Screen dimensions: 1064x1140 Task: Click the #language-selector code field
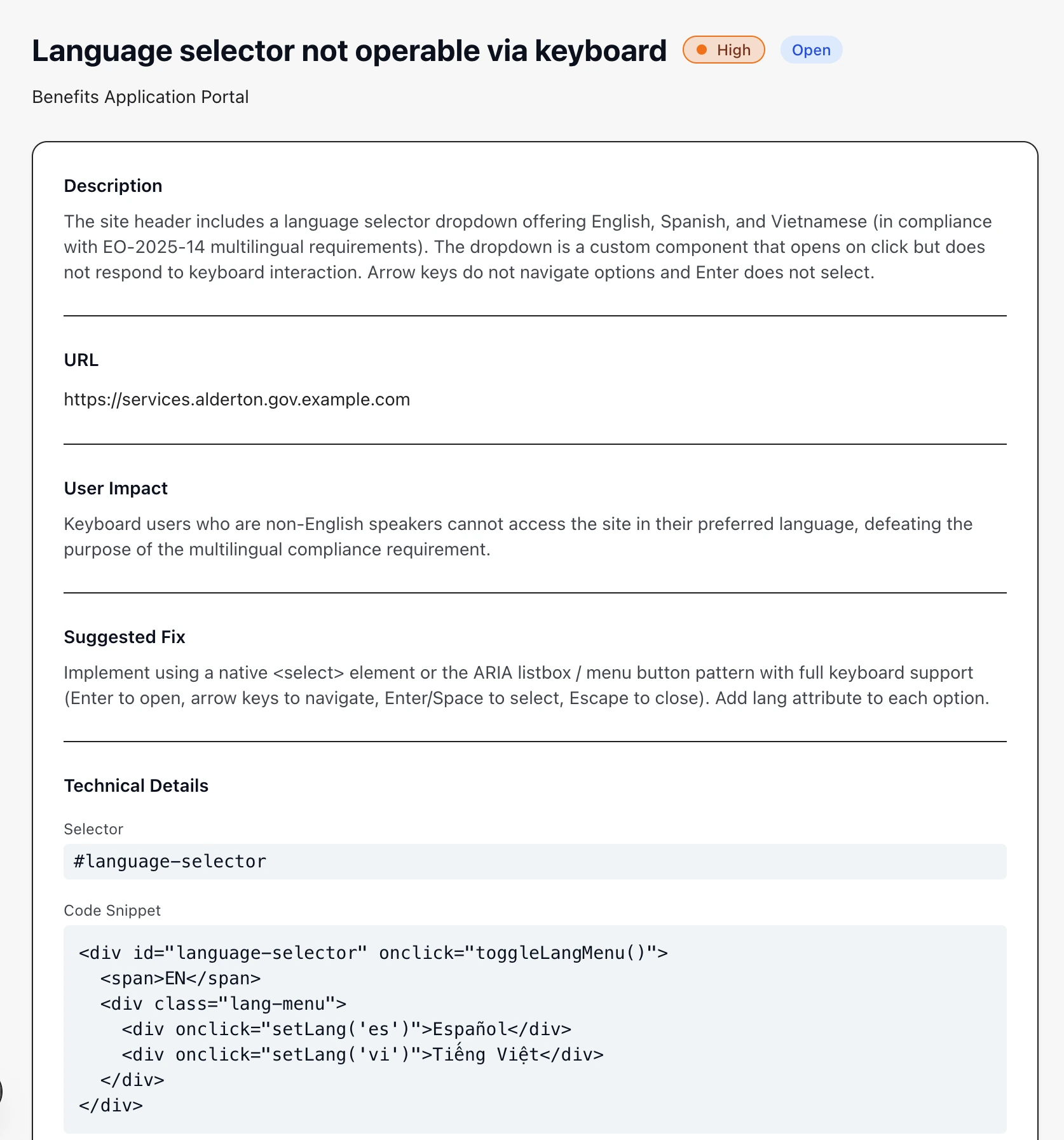pos(534,861)
